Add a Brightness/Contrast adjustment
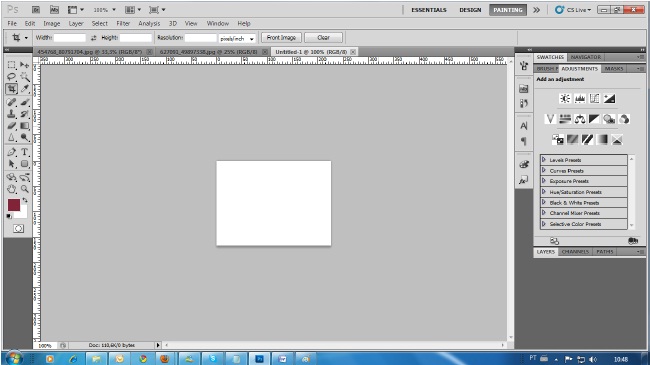The height and width of the screenshot is (365, 650). (565, 99)
